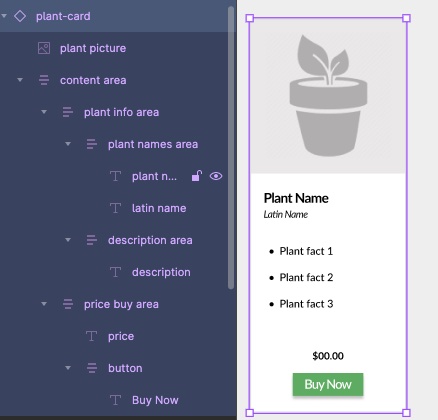
Task: Collapse the content area group
Action: pyautogui.click(x=20, y=80)
